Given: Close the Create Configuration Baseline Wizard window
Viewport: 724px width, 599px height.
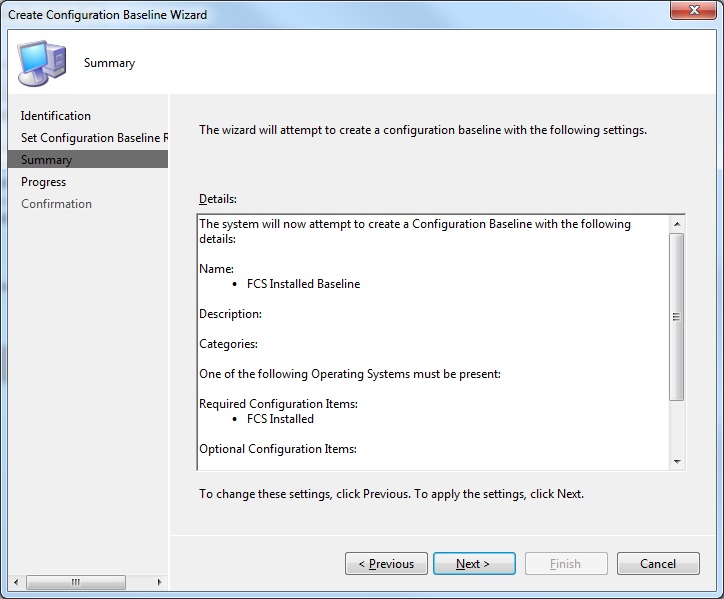Looking at the screenshot, I should pos(693,10).
